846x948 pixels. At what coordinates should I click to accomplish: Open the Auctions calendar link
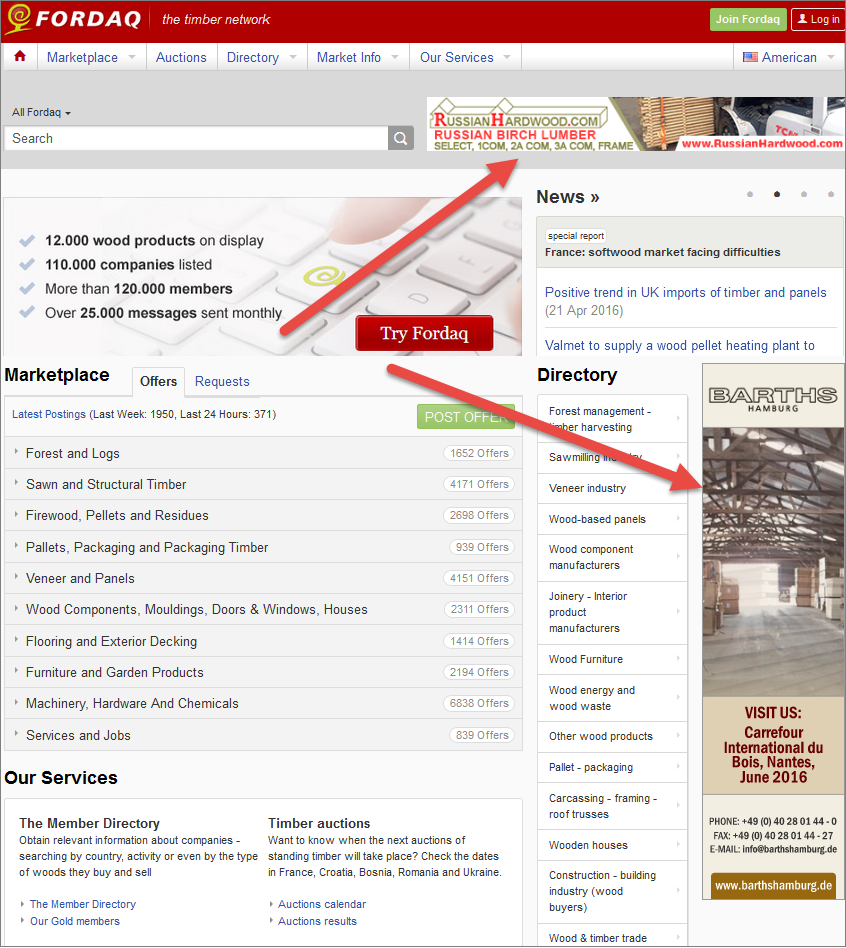point(322,904)
